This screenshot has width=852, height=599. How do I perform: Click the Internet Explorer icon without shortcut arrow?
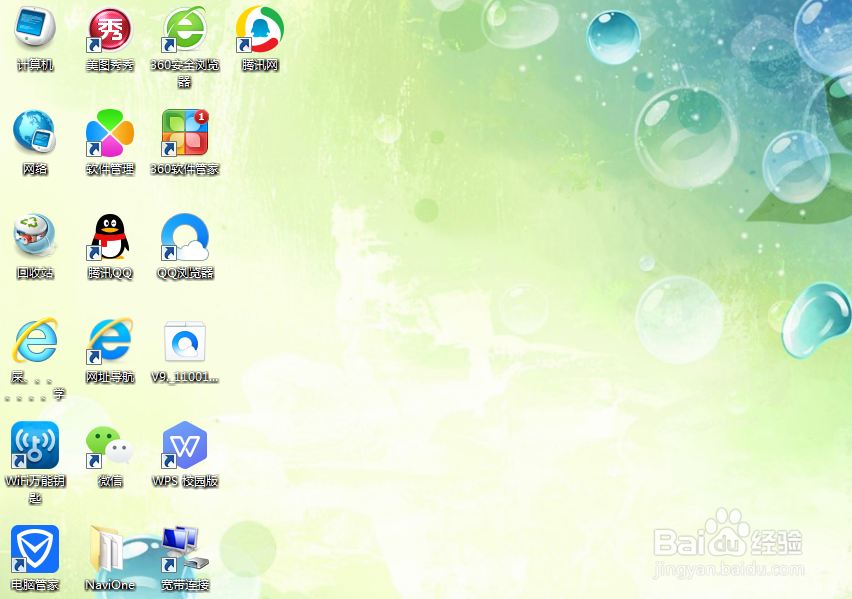click(x=35, y=340)
